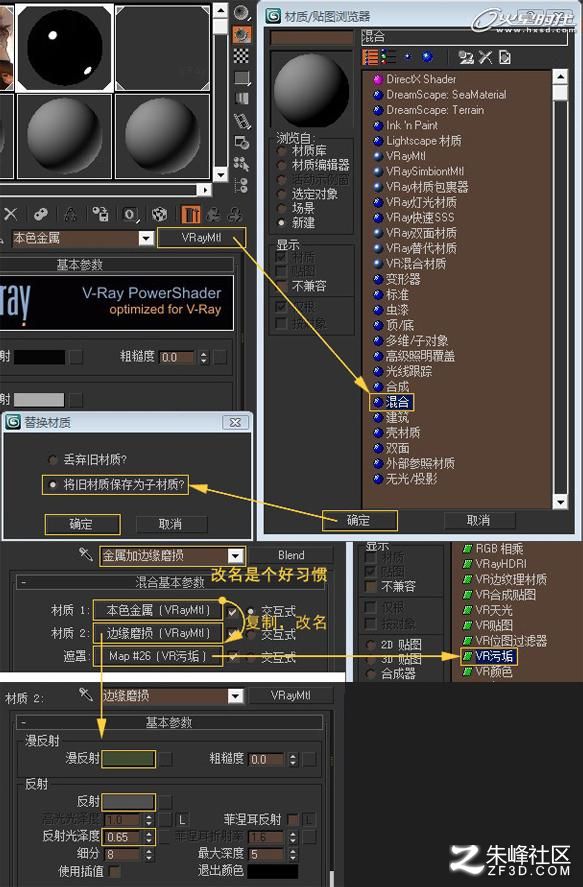This screenshot has height=887, width=583.
Task: Choose 将旧材质保存为子材质? radio option
Action: click(53, 485)
